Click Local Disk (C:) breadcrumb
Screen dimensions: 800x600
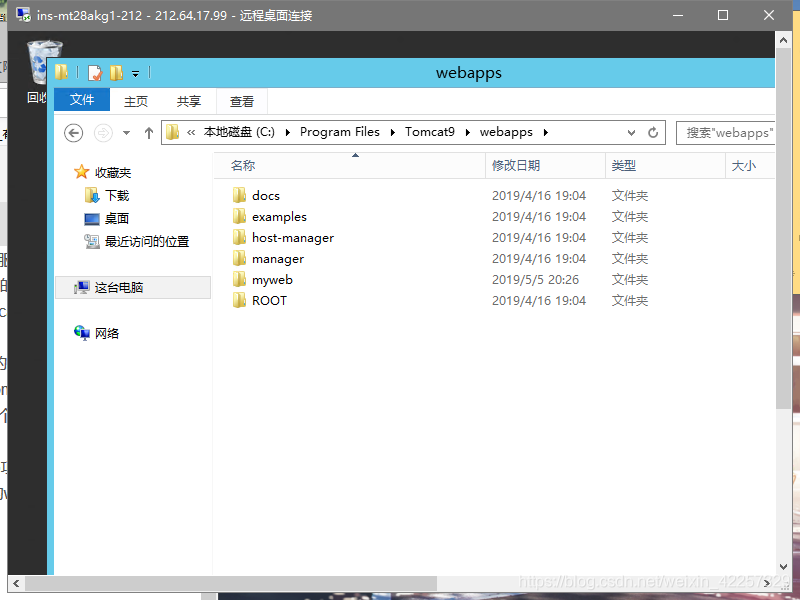[239, 132]
